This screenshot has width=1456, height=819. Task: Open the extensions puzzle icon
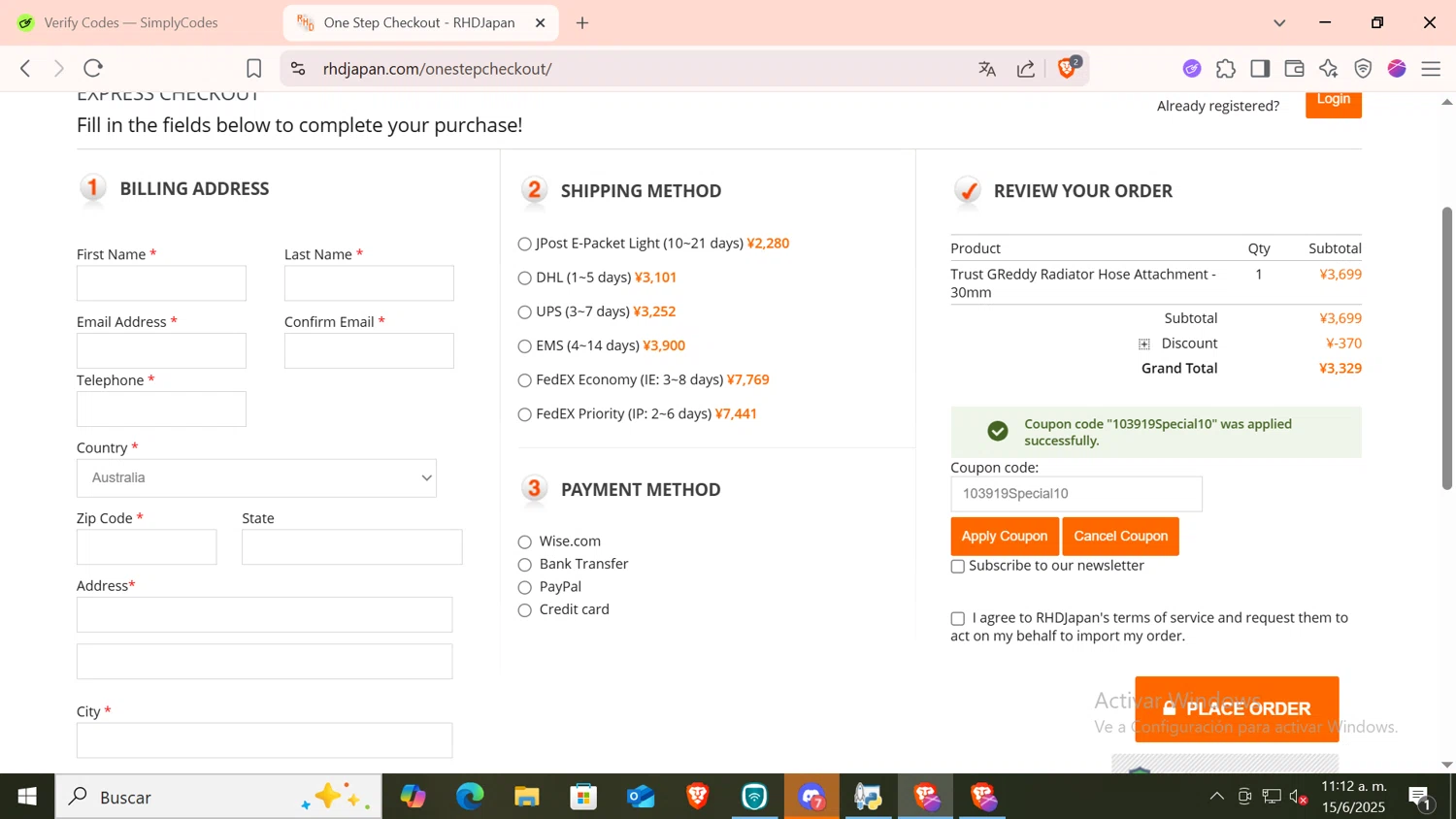tap(1226, 68)
